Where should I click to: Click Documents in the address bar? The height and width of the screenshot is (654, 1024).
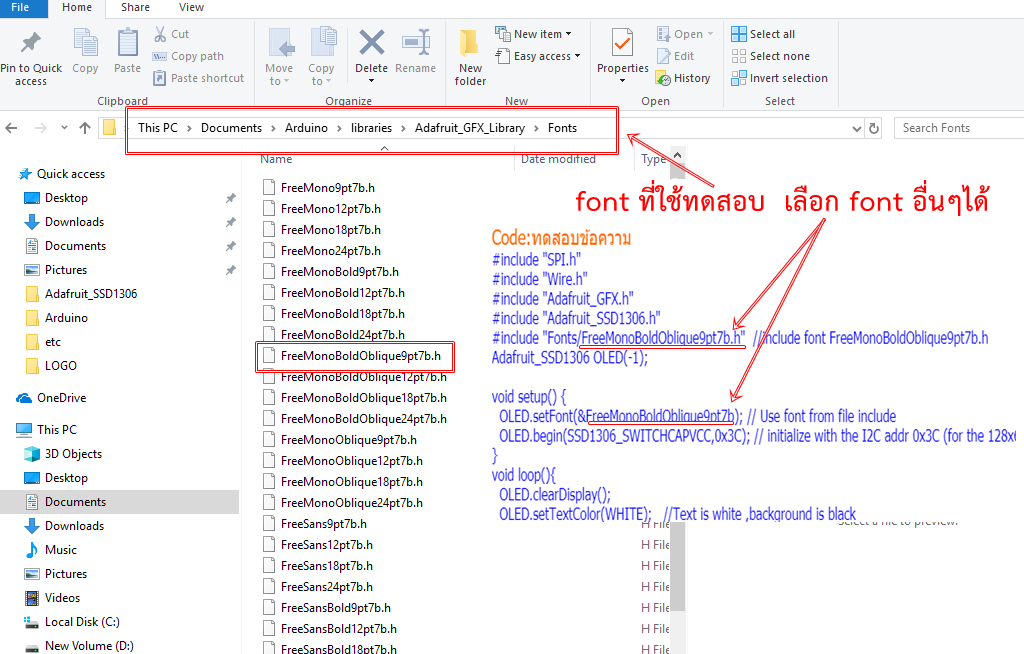(x=231, y=128)
